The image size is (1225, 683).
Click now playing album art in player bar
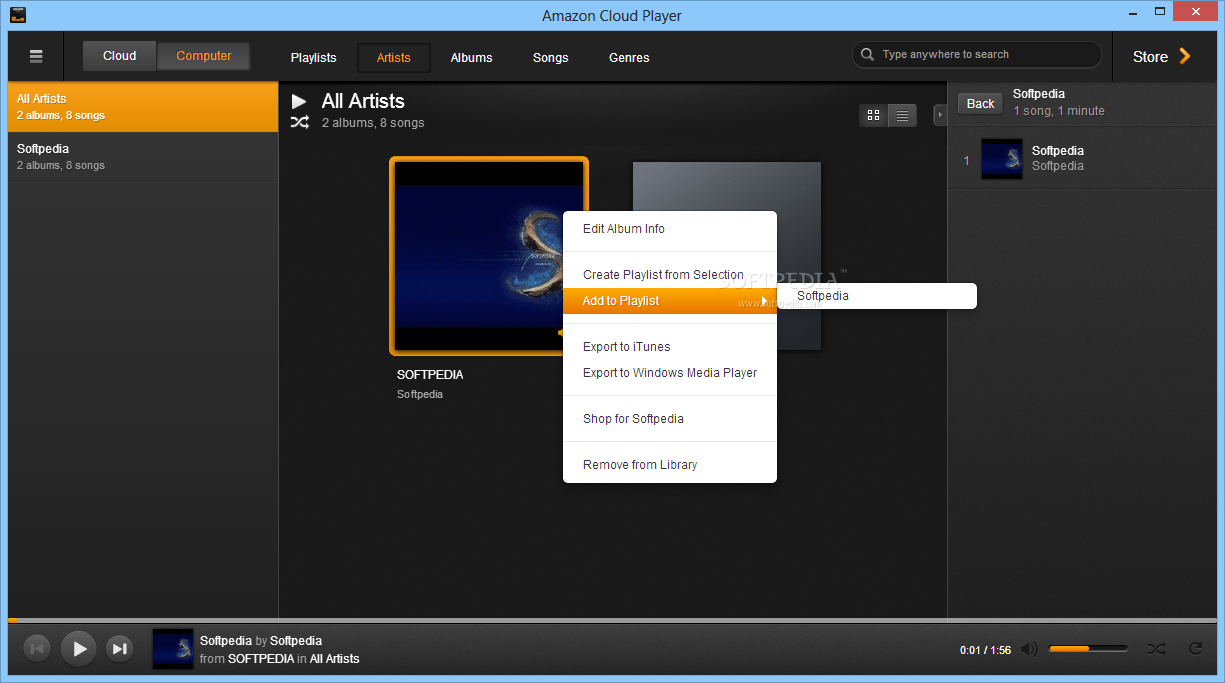tap(173, 649)
